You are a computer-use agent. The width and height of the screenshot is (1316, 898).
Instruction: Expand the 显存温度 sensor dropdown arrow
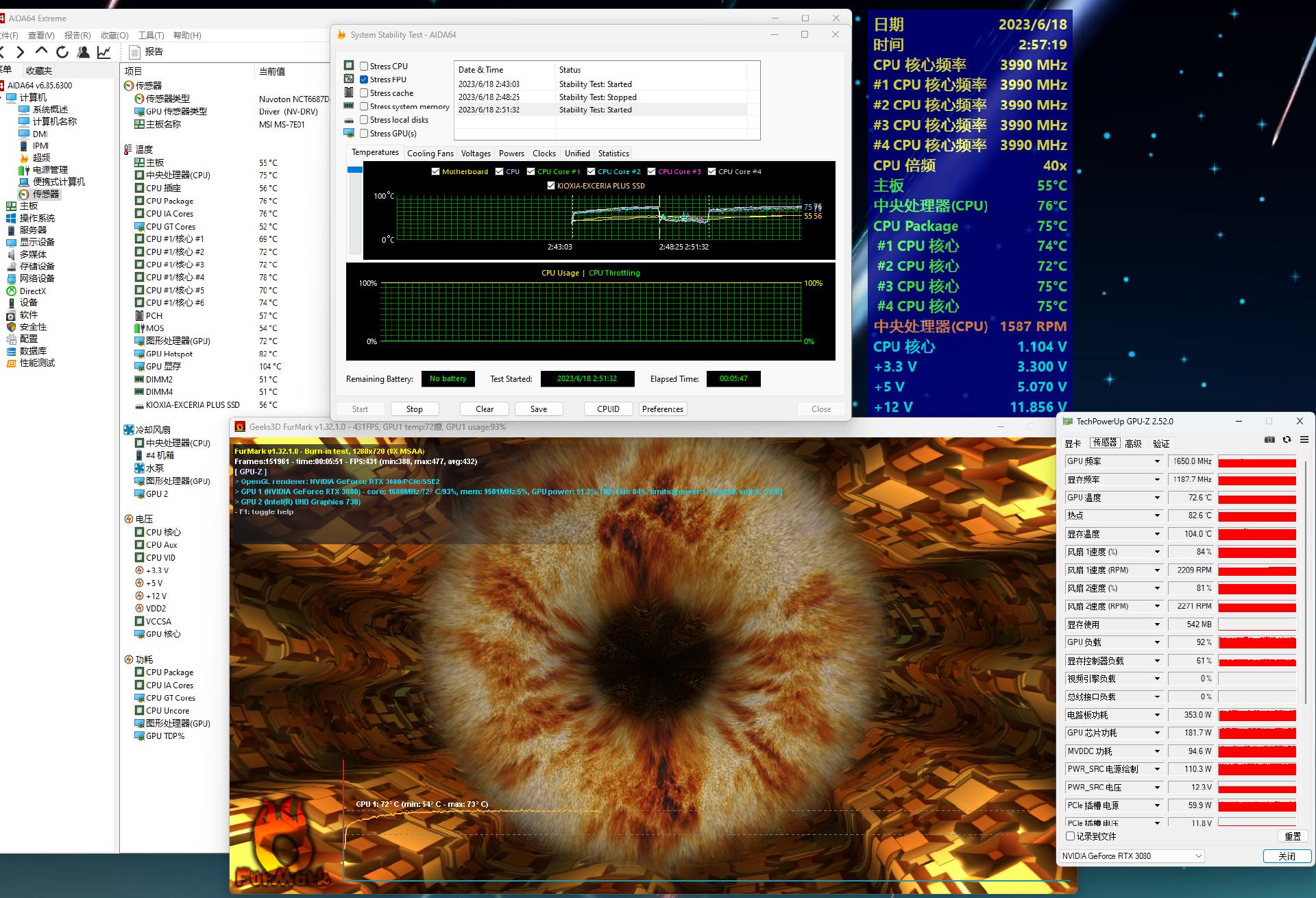tap(1157, 534)
